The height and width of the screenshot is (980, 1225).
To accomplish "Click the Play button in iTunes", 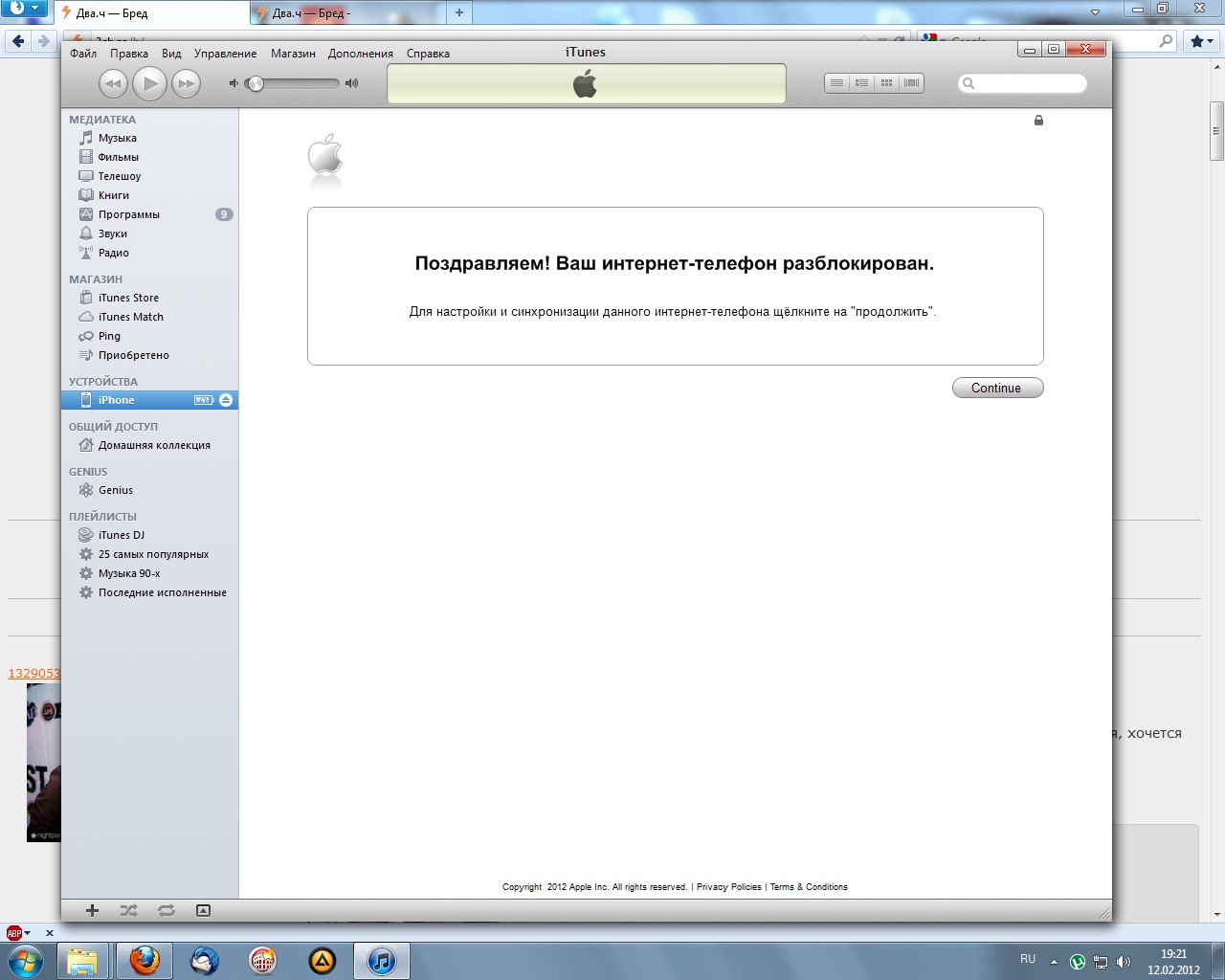I will tap(149, 83).
